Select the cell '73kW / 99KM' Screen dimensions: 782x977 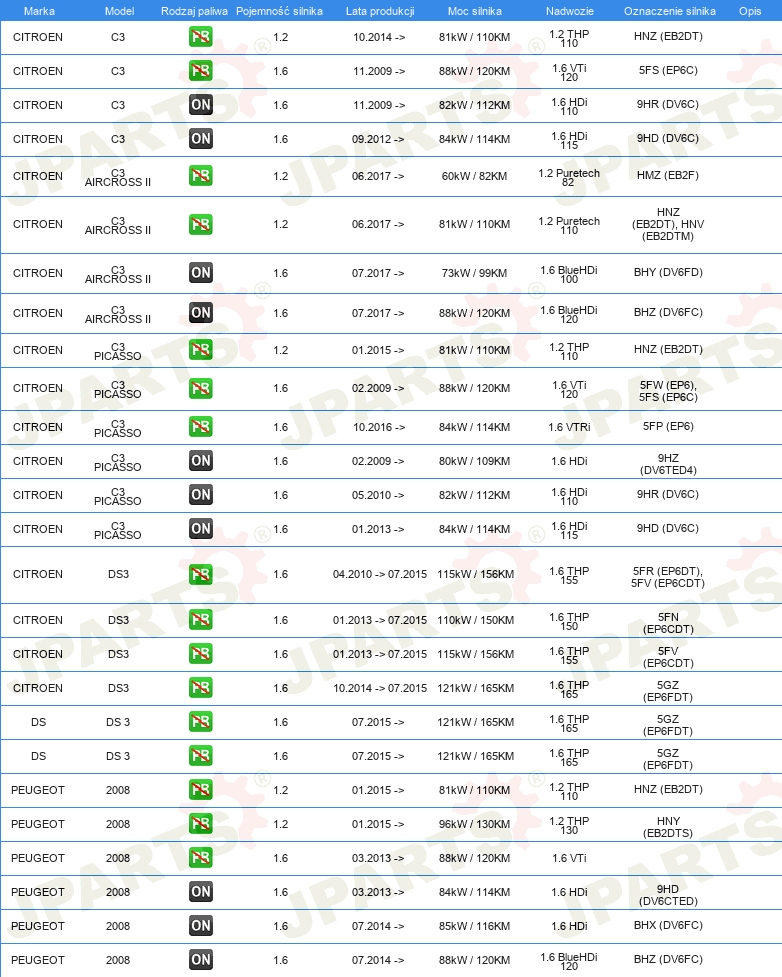click(474, 273)
